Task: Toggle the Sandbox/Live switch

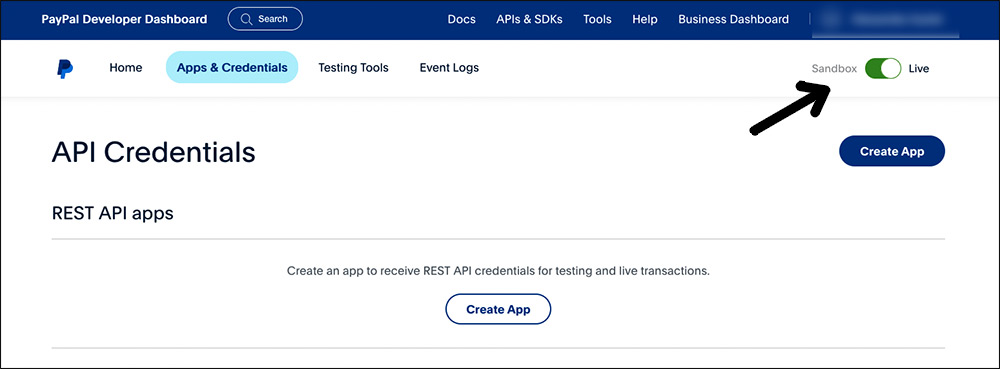Action: [883, 68]
